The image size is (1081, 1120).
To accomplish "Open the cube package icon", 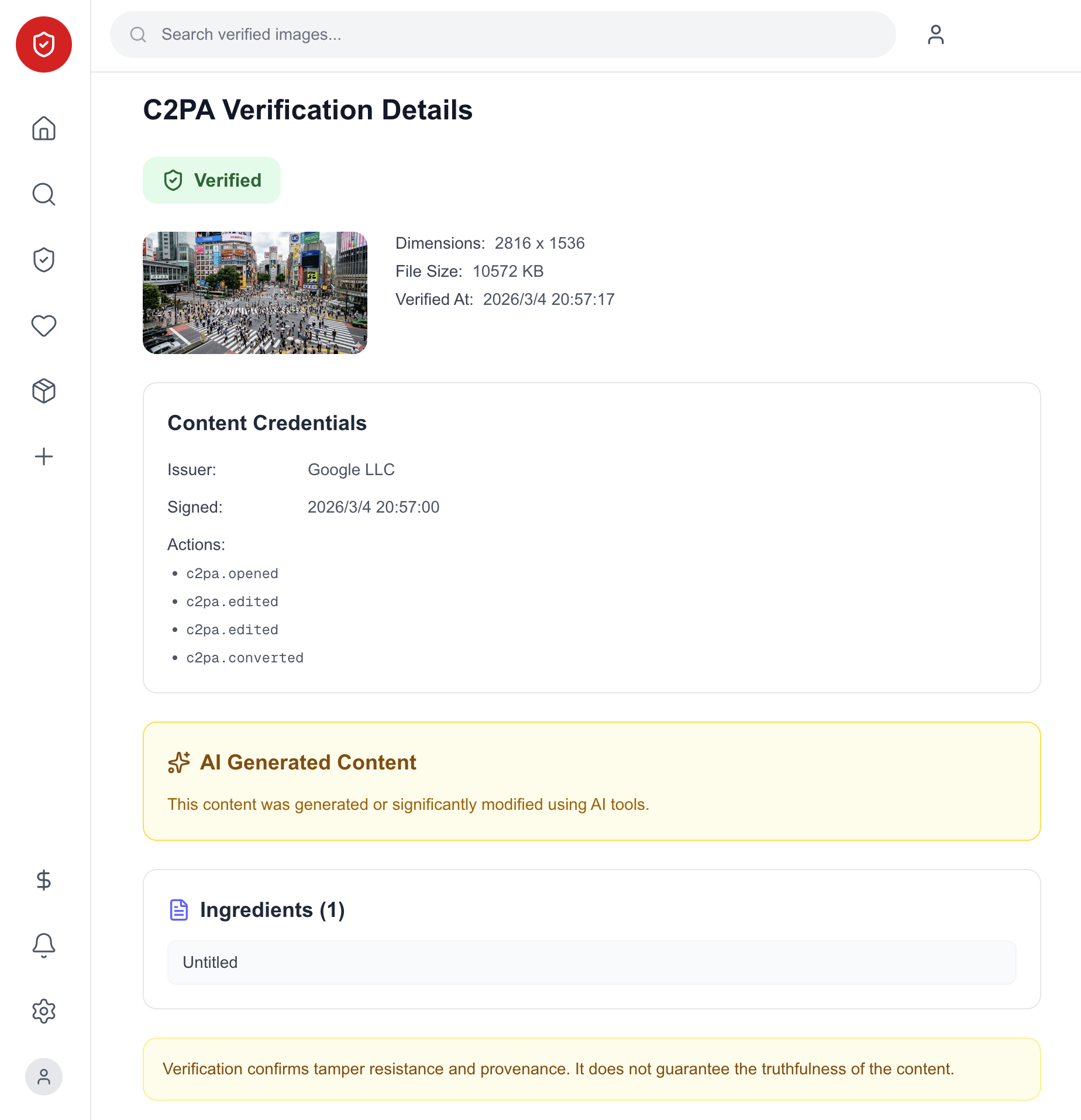I will (44, 391).
